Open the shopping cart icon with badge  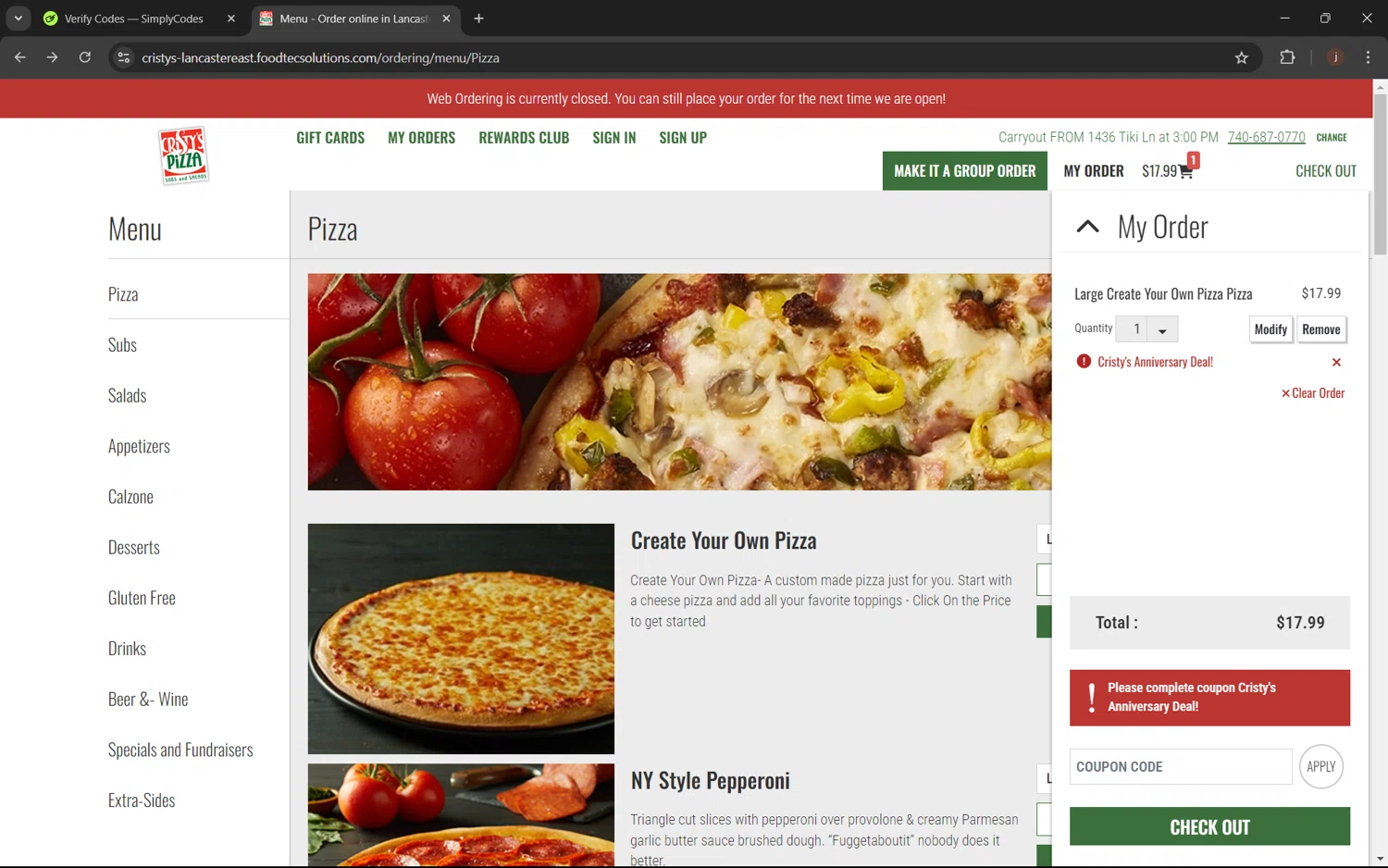pos(1187,169)
